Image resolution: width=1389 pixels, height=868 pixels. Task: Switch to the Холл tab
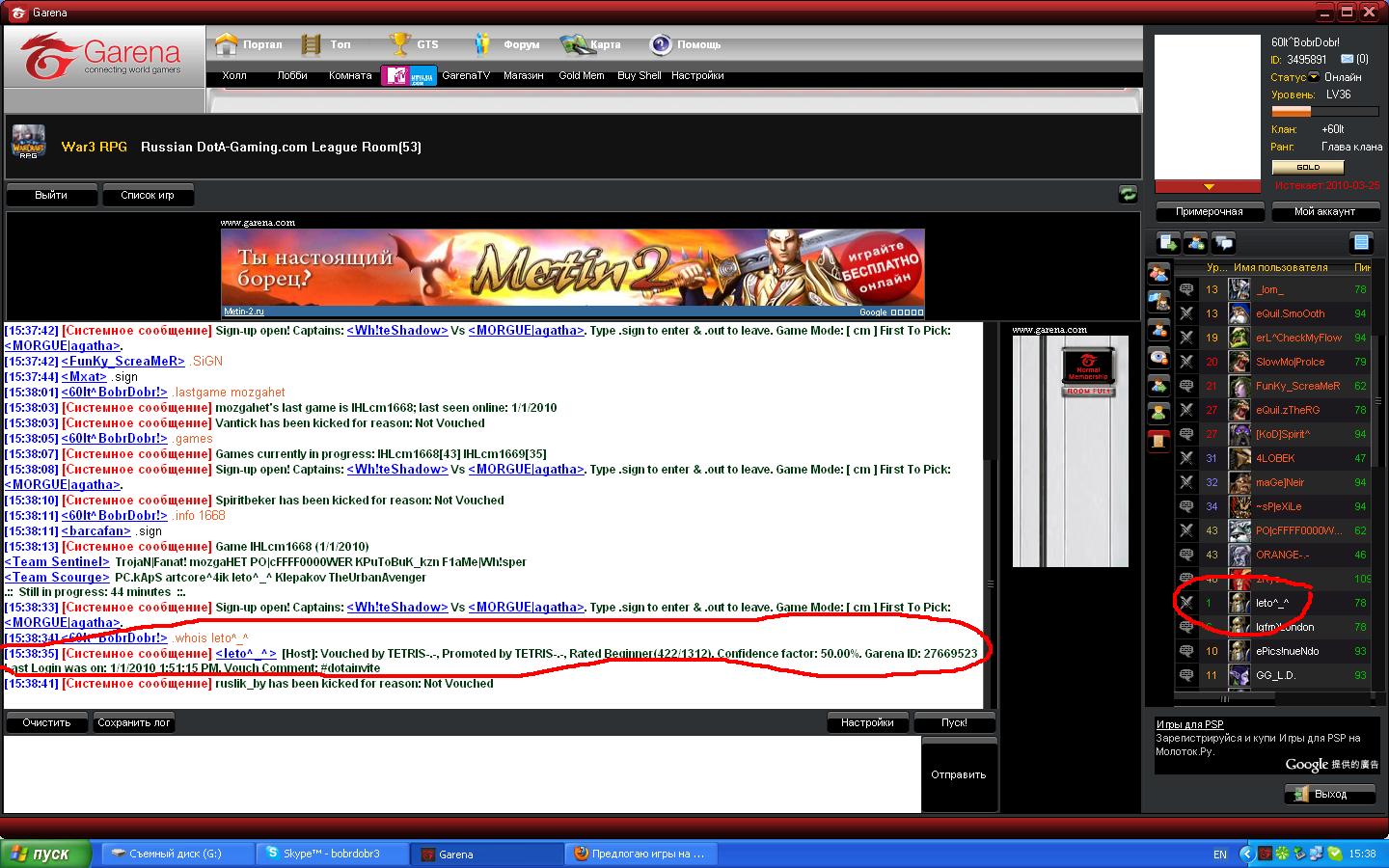point(234,75)
